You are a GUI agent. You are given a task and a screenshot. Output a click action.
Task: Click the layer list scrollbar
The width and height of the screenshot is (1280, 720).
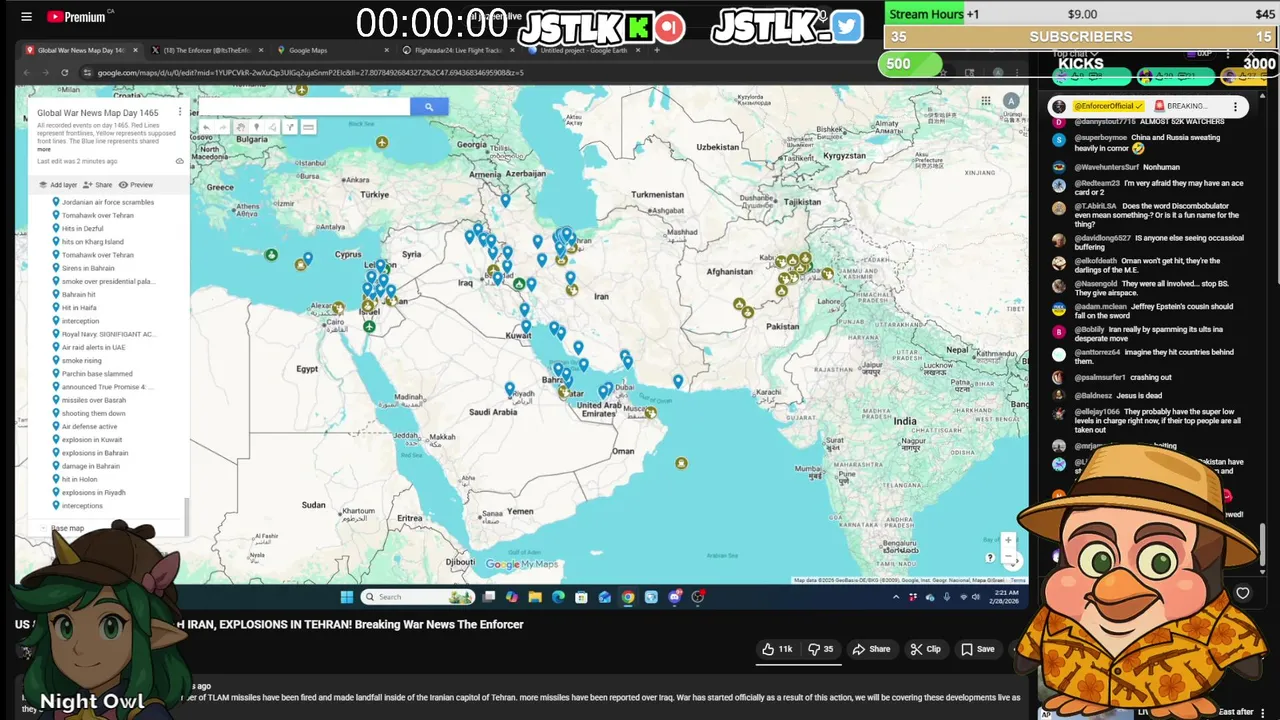(187, 516)
